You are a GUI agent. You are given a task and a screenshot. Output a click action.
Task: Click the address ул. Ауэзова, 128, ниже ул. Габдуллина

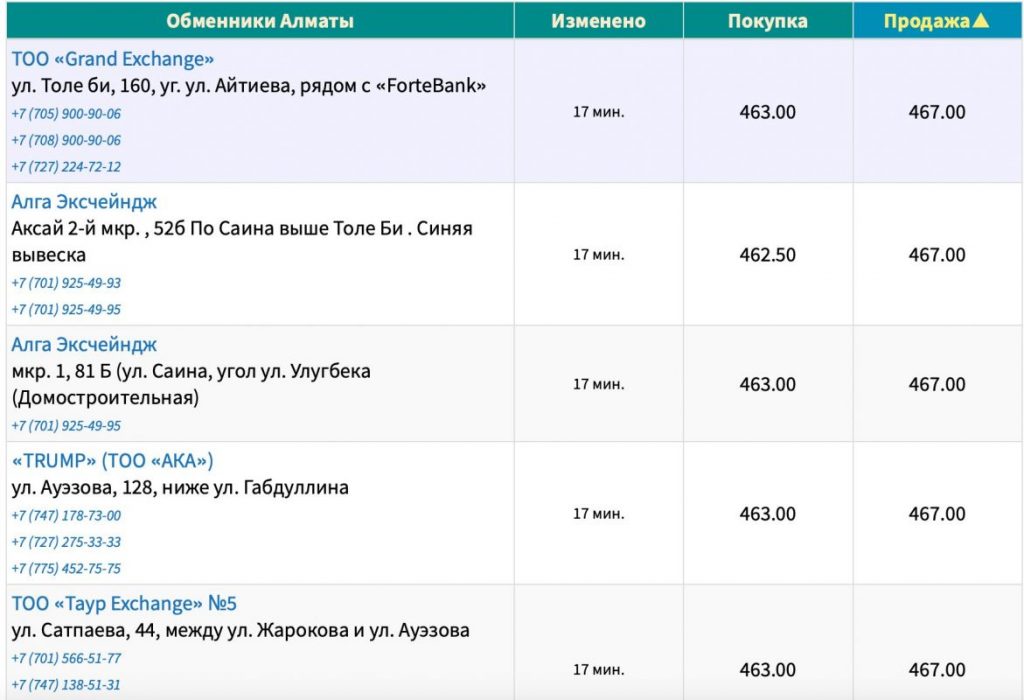(x=180, y=488)
